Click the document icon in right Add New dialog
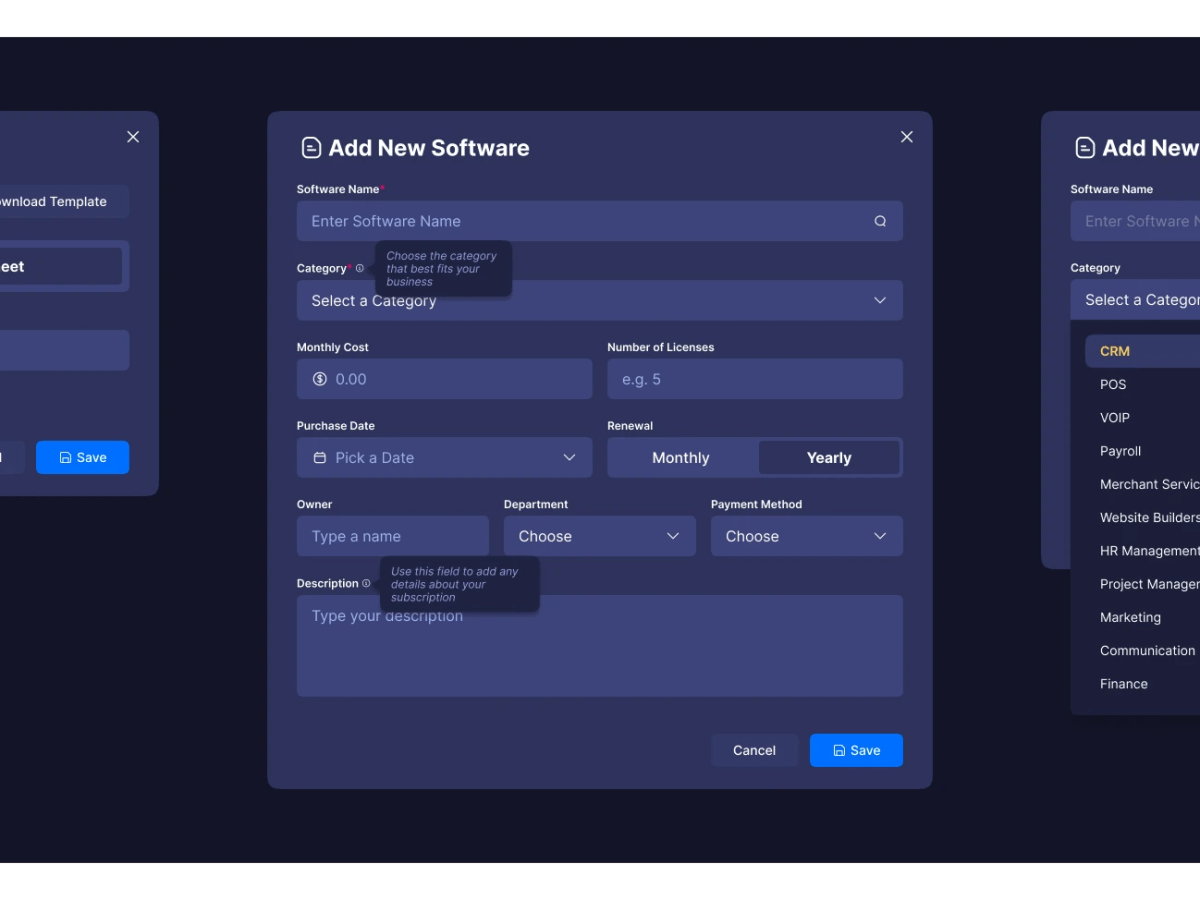Screen dimensions: 1200x900 pyautogui.click(x=1085, y=148)
